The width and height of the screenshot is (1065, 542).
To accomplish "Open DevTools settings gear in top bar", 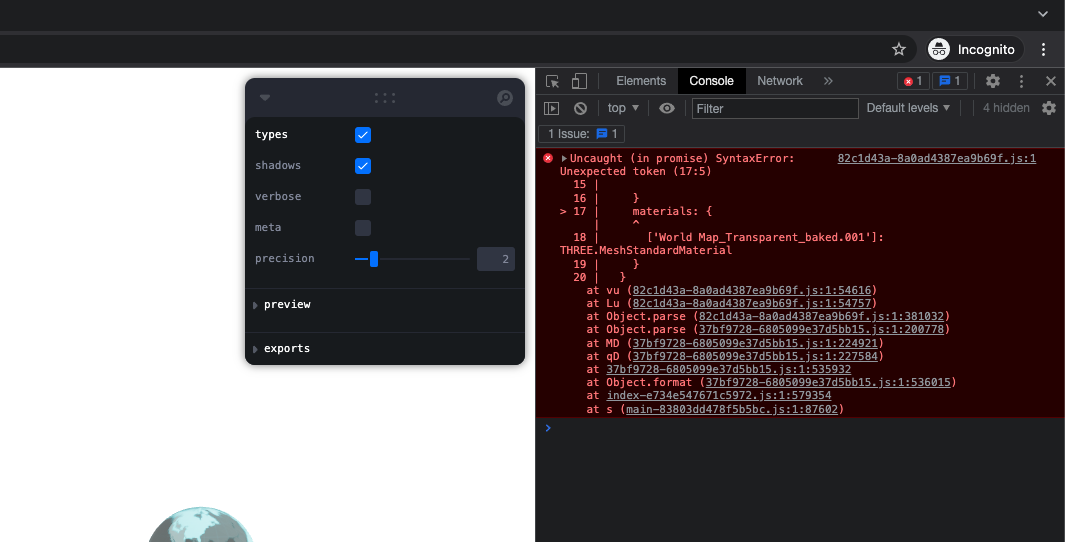I will pos(992,81).
